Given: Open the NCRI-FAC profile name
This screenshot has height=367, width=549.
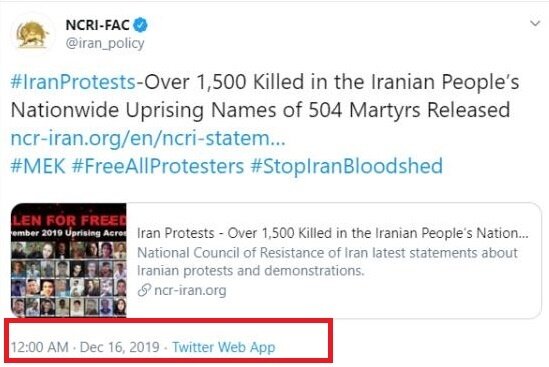Looking at the screenshot, I should [x=97, y=25].
